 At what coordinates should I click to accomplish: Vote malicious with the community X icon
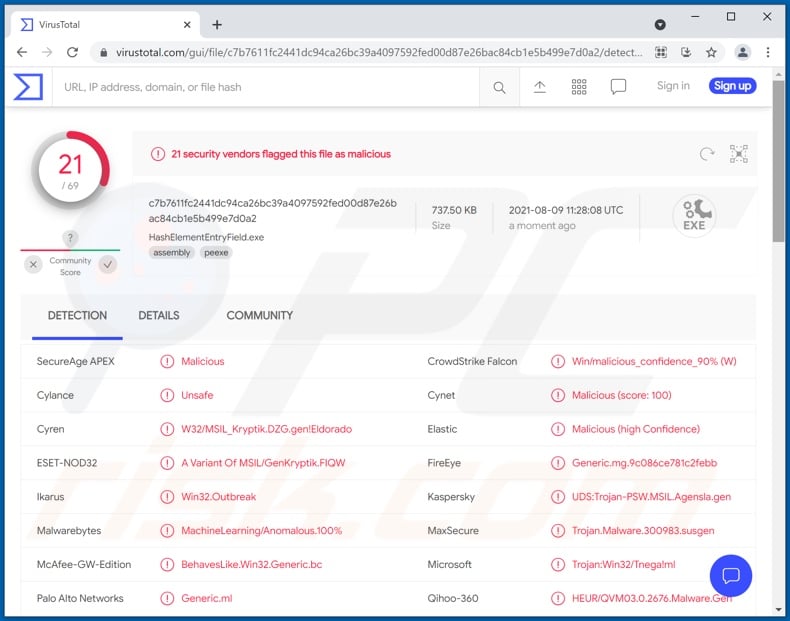tap(33, 264)
